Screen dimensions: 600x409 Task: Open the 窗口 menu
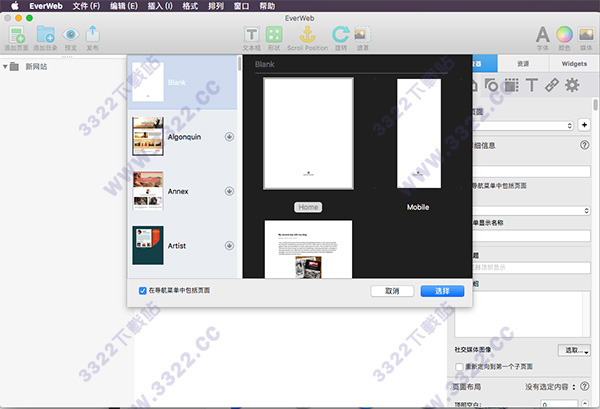coord(241,6)
